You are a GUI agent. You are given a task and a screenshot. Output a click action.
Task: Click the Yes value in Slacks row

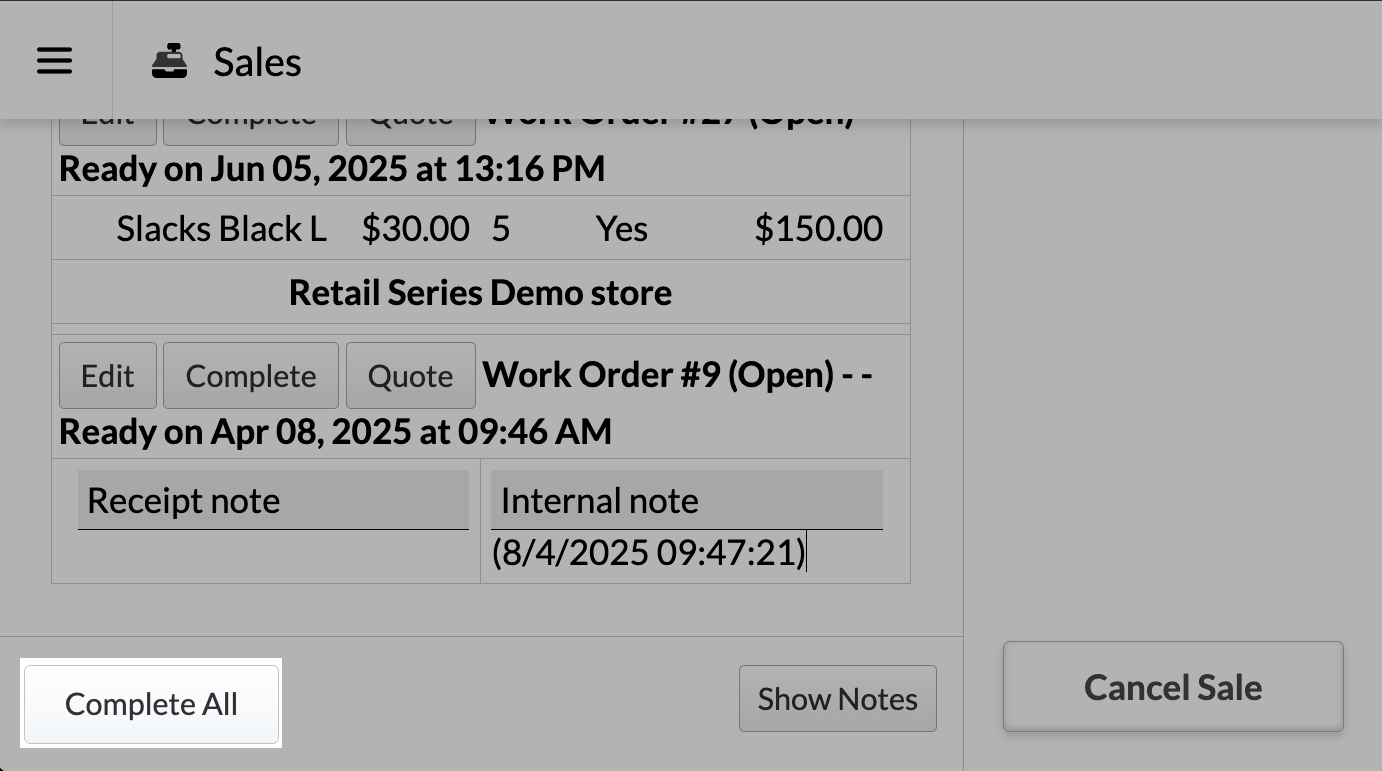pyautogui.click(x=621, y=229)
